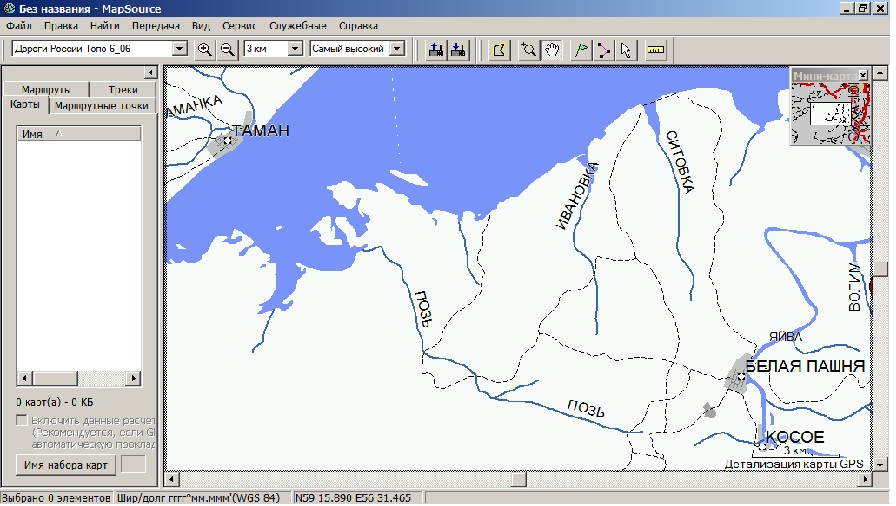Click the map's horizontal scrollbar thumb

click(x=517, y=479)
